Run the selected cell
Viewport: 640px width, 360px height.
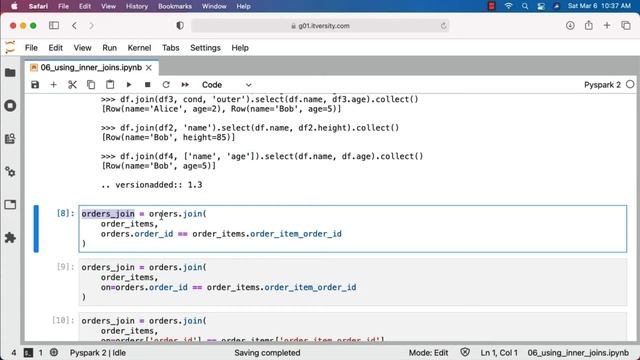(x=129, y=84)
